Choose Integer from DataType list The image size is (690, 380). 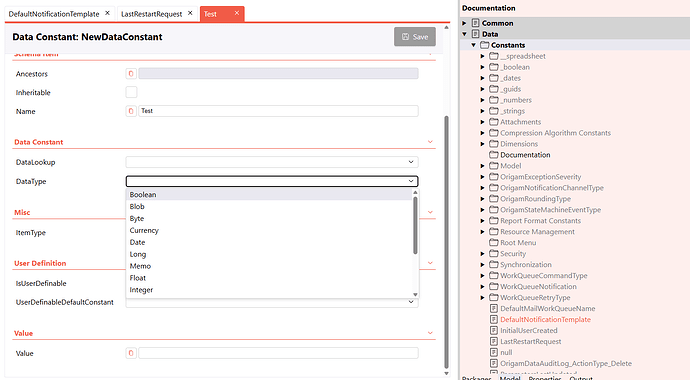coord(270,289)
